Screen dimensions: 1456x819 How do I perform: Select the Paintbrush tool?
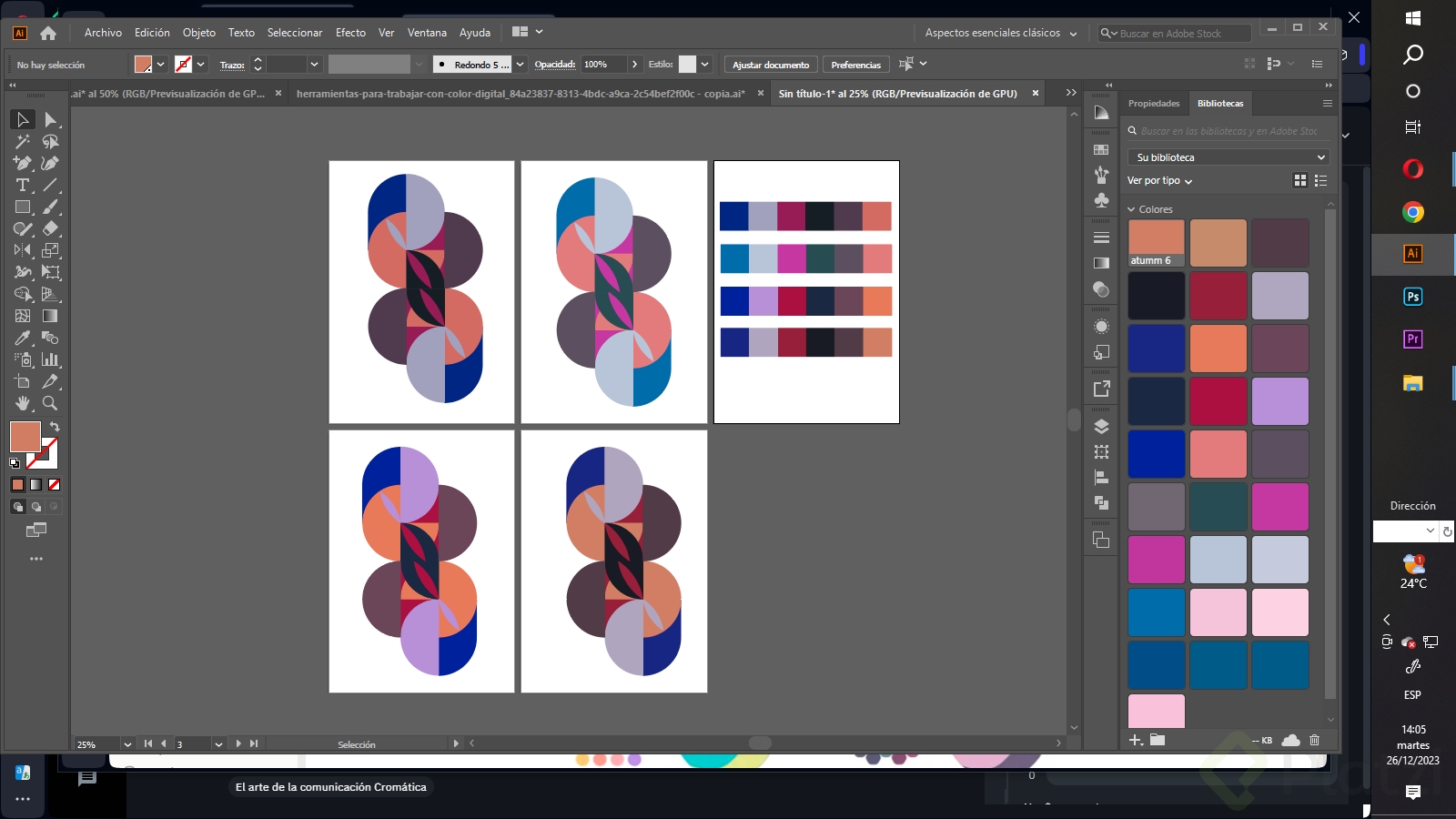tap(51, 207)
